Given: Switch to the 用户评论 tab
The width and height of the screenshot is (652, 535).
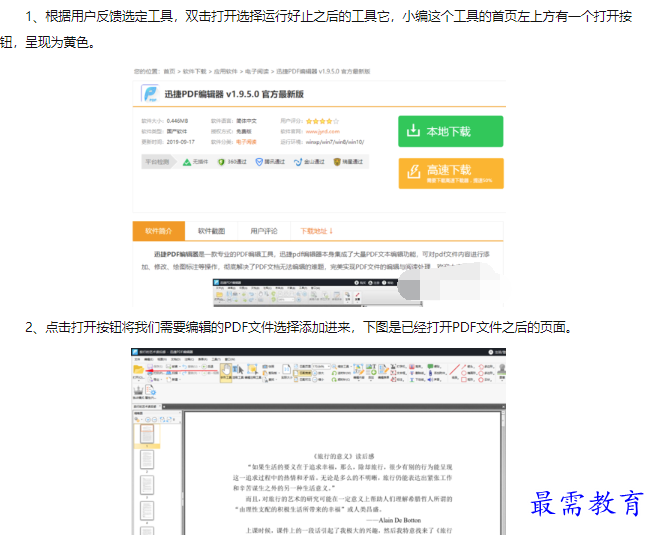Looking at the screenshot, I should [264, 231].
